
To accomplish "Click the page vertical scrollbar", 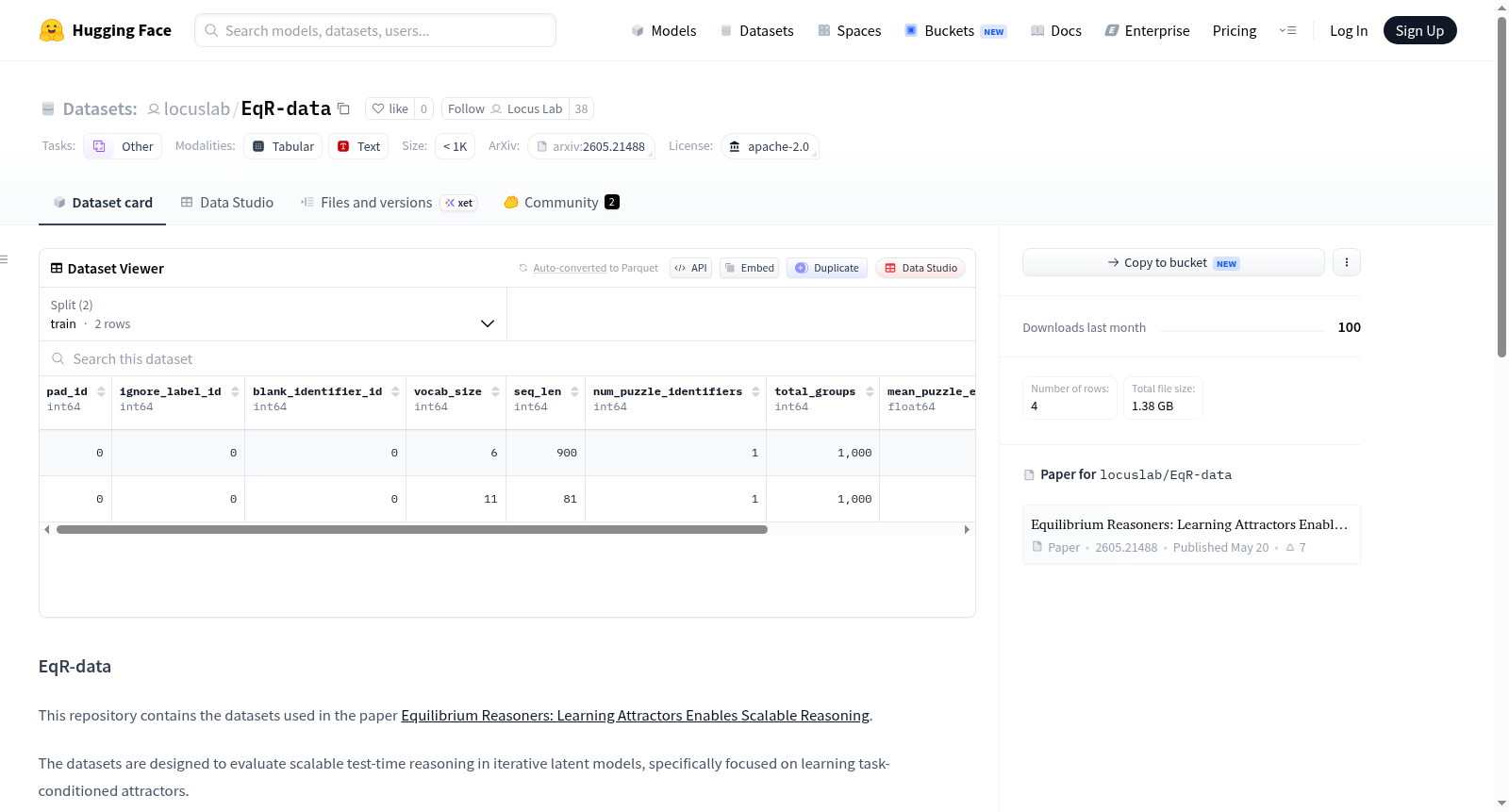I will coord(1501,187).
